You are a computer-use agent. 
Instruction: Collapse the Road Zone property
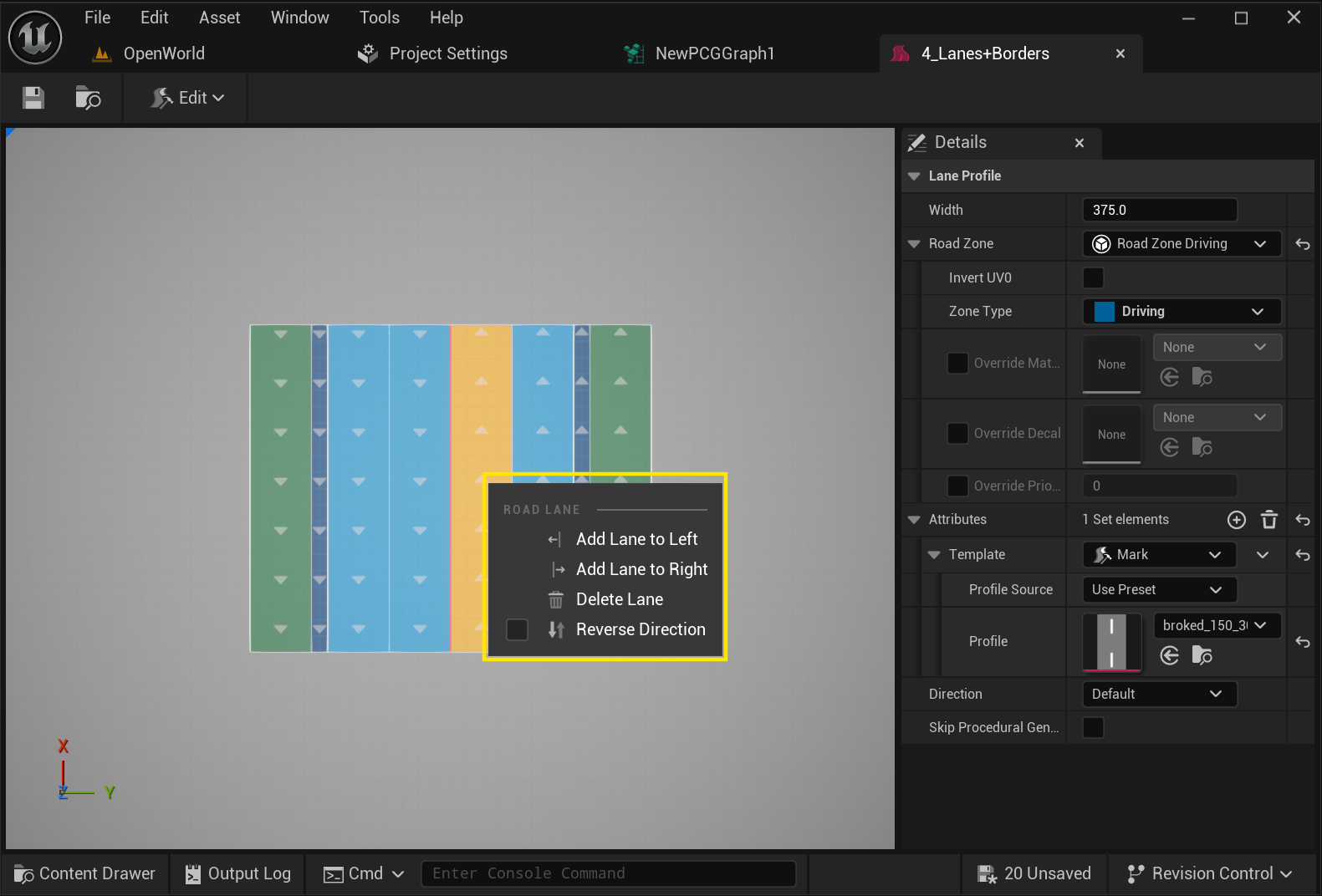914,244
